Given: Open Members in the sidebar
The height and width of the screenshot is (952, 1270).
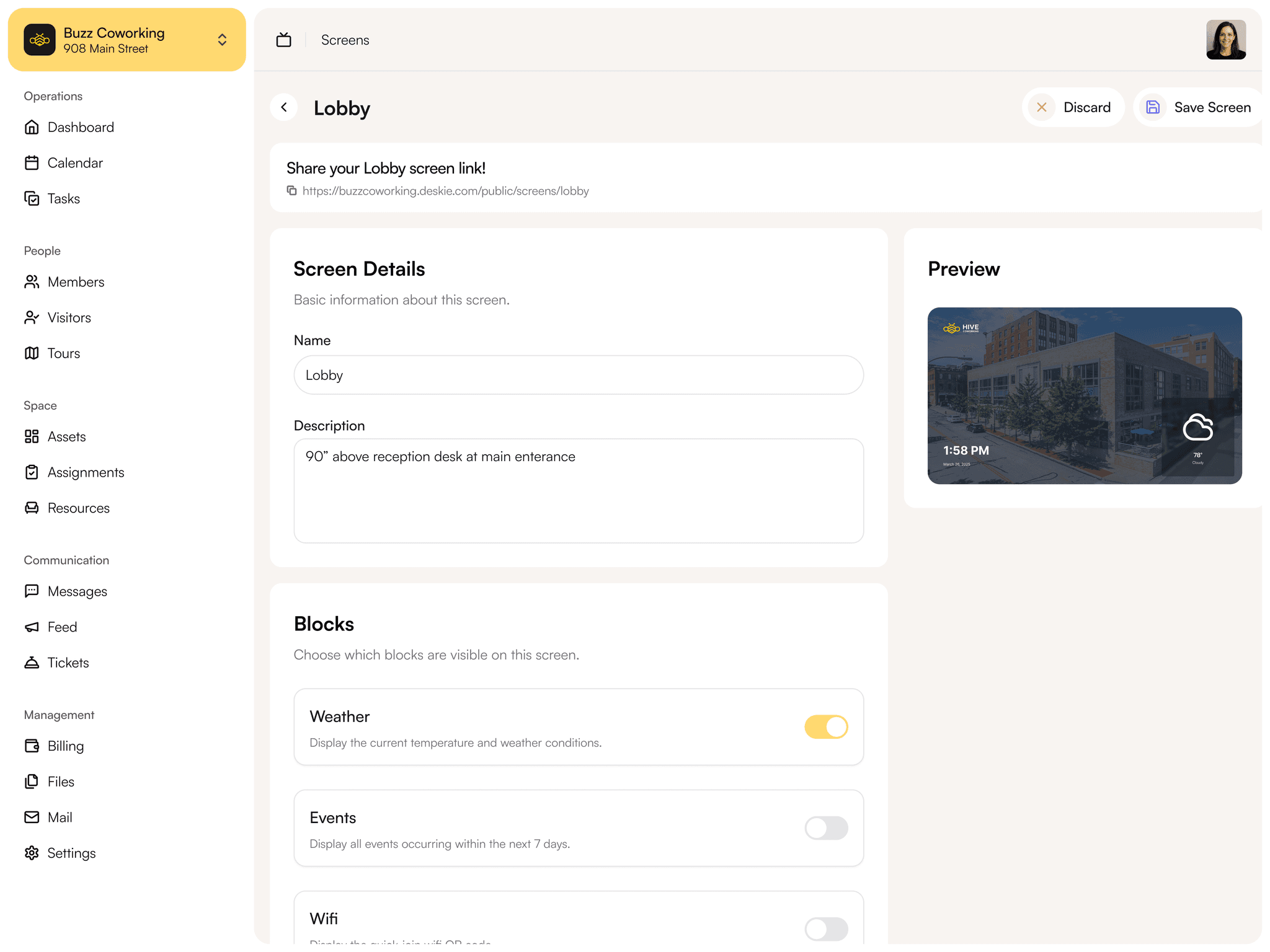Looking at the screenshot, I should point(76,282).
